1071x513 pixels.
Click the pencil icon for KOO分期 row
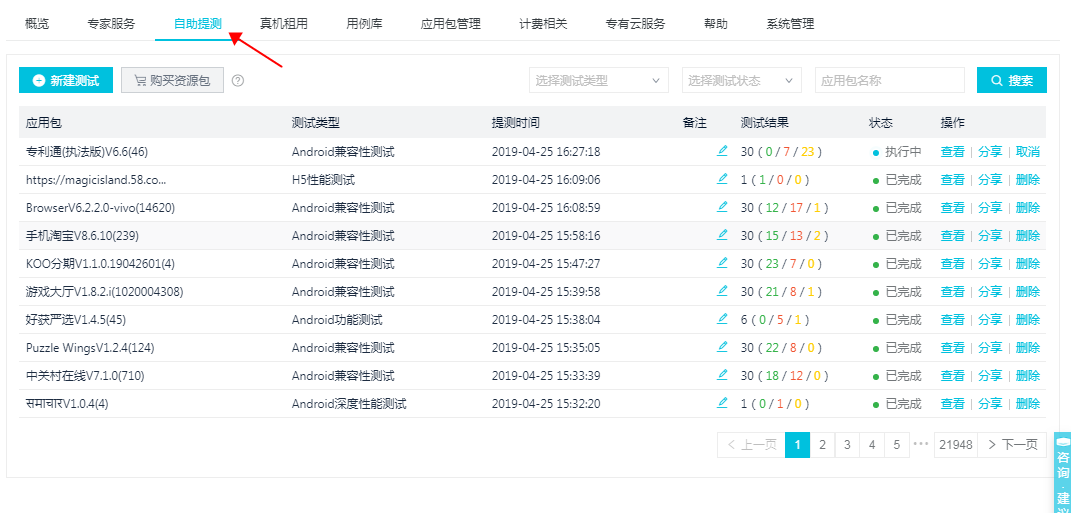pos(722,264)
